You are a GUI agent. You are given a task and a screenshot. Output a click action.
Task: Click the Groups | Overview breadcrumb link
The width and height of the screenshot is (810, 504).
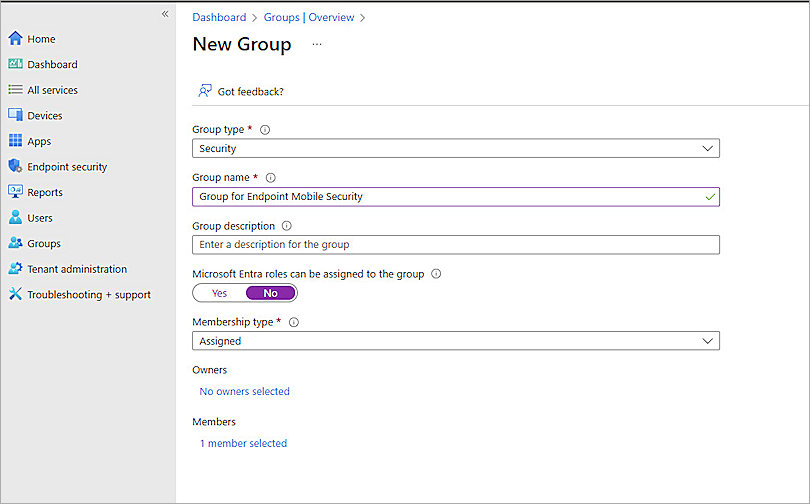[309, 17]
